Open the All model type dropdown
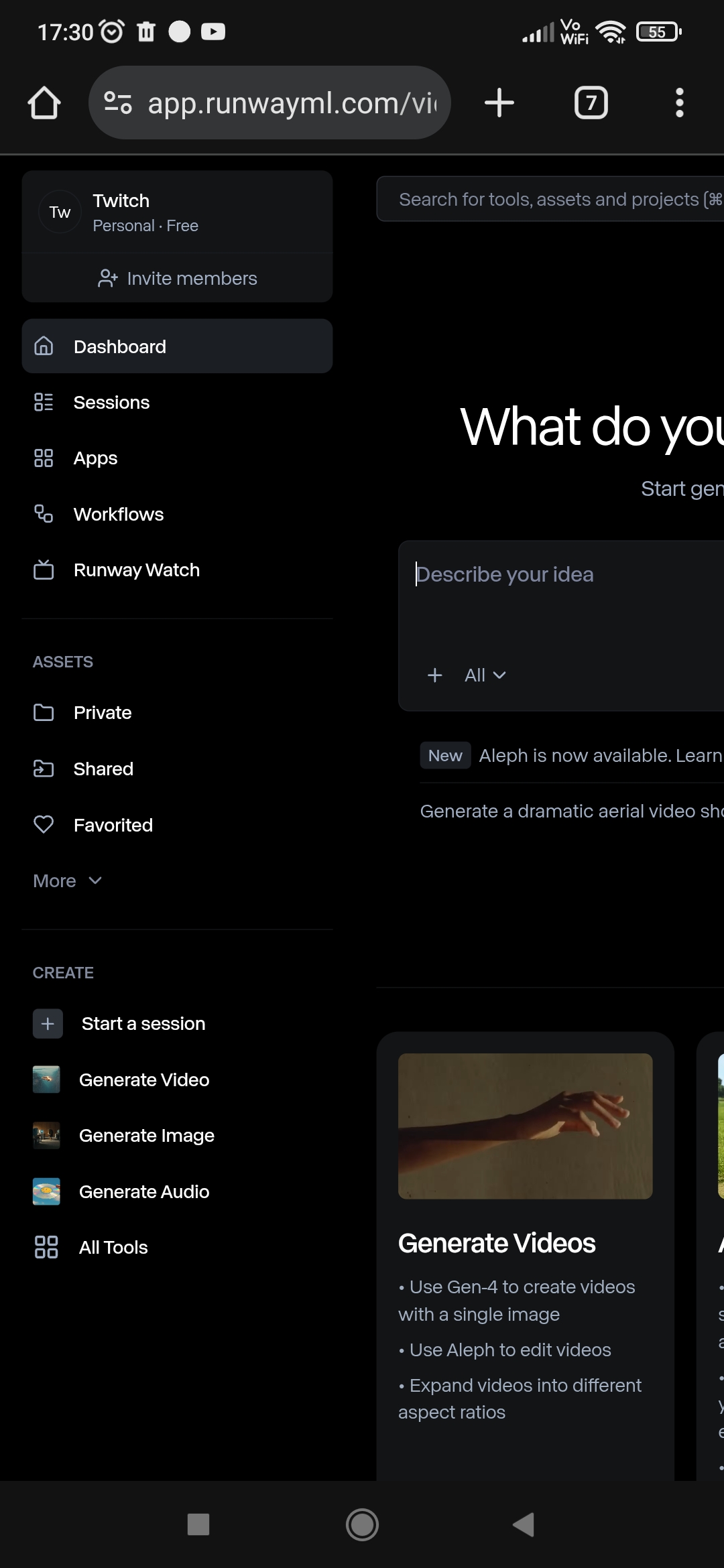Screen dimensions: 724x1568 pos(485,675)
